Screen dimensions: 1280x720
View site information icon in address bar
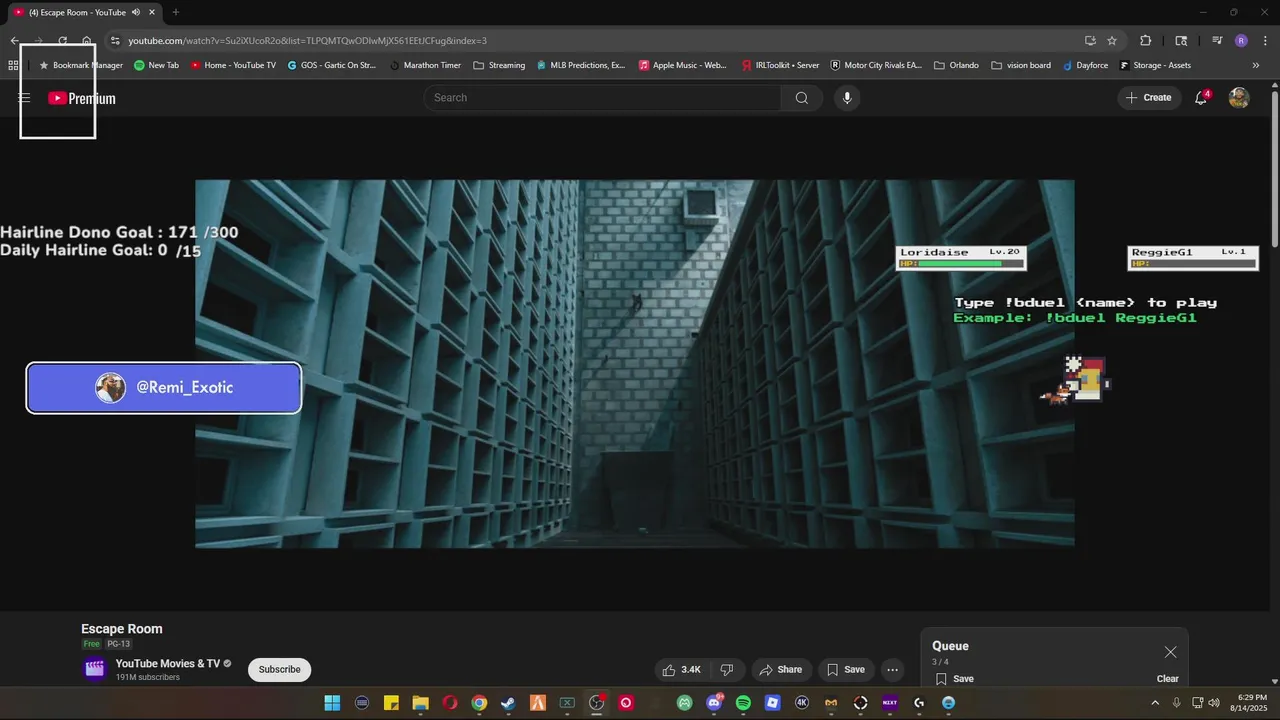coord(115,41)
